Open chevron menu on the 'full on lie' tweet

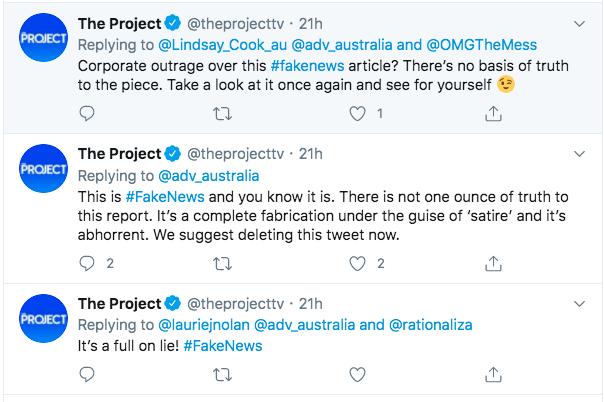point(579,304)
